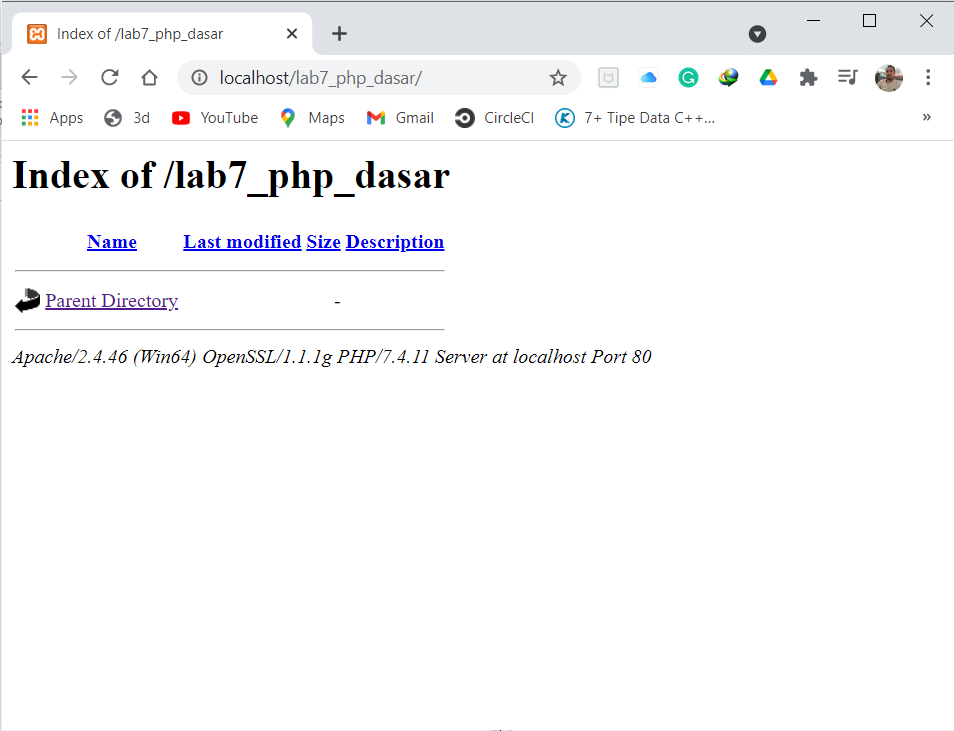This screenshot has height=731, width=954.
Task: Open the Gmail bookmark
Action: point(399,117)
